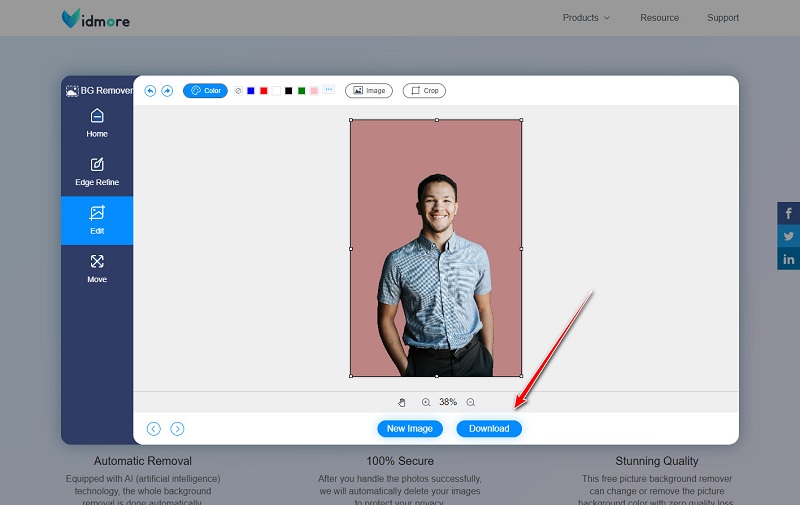Click the New Image button
The height and width of the screenshot is (505, 800).
pos(410,429)
